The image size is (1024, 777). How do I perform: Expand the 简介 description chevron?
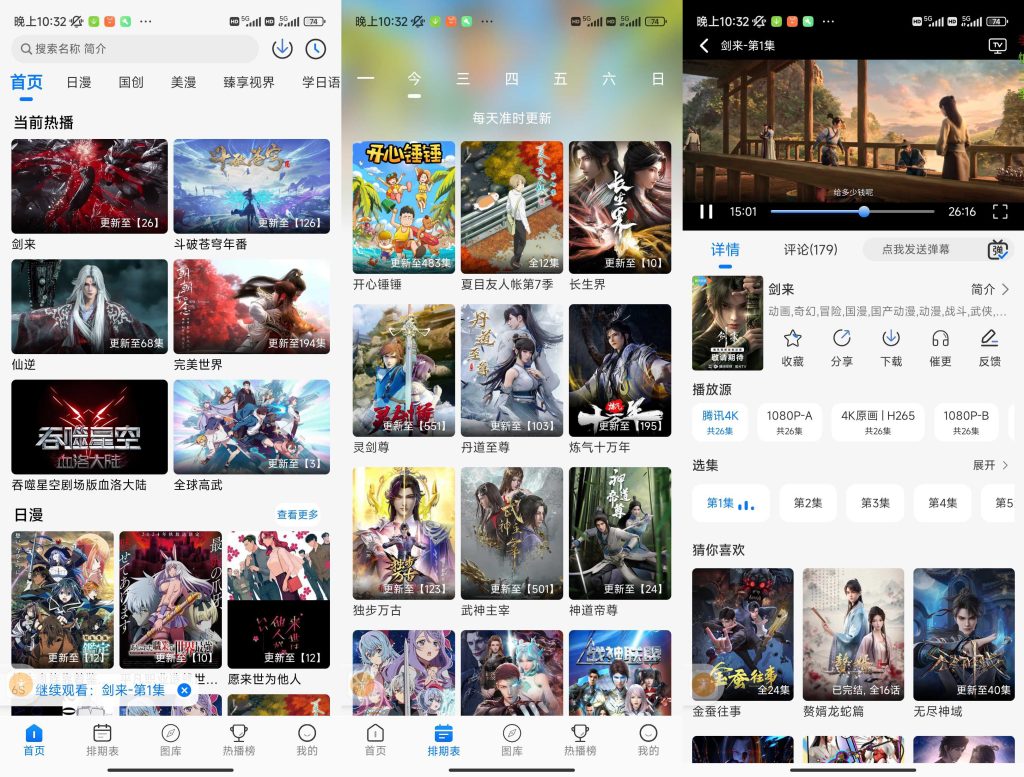1005,289
